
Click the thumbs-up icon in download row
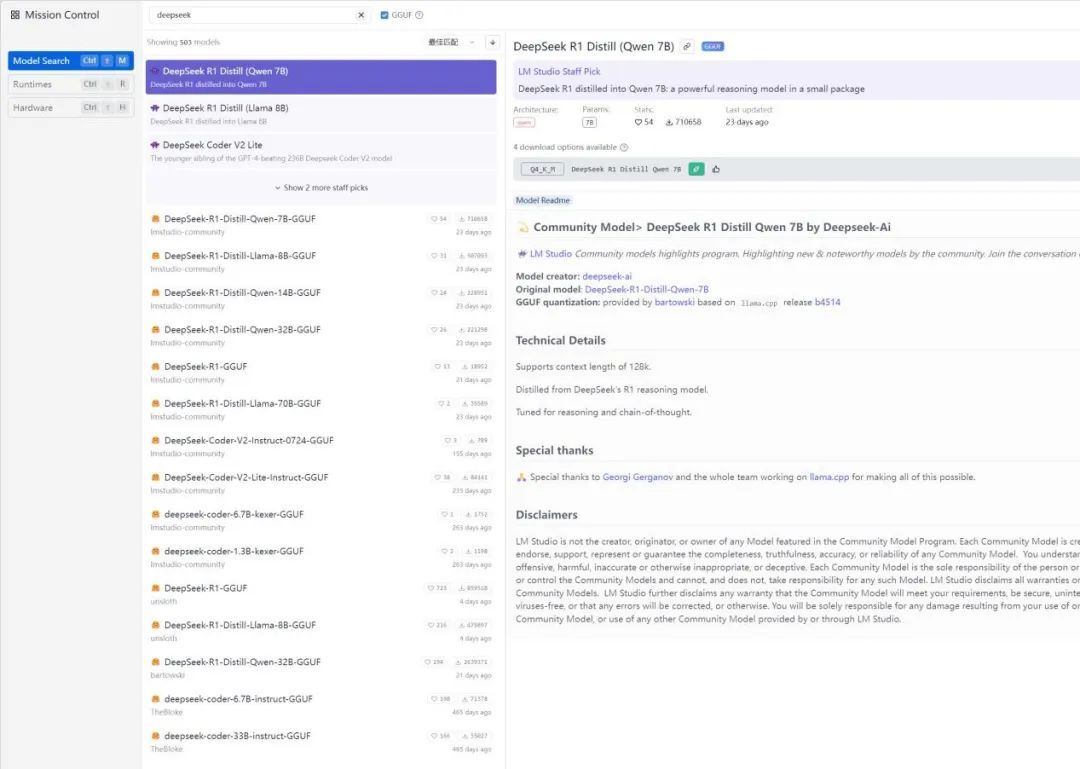(x=716, y=169)
